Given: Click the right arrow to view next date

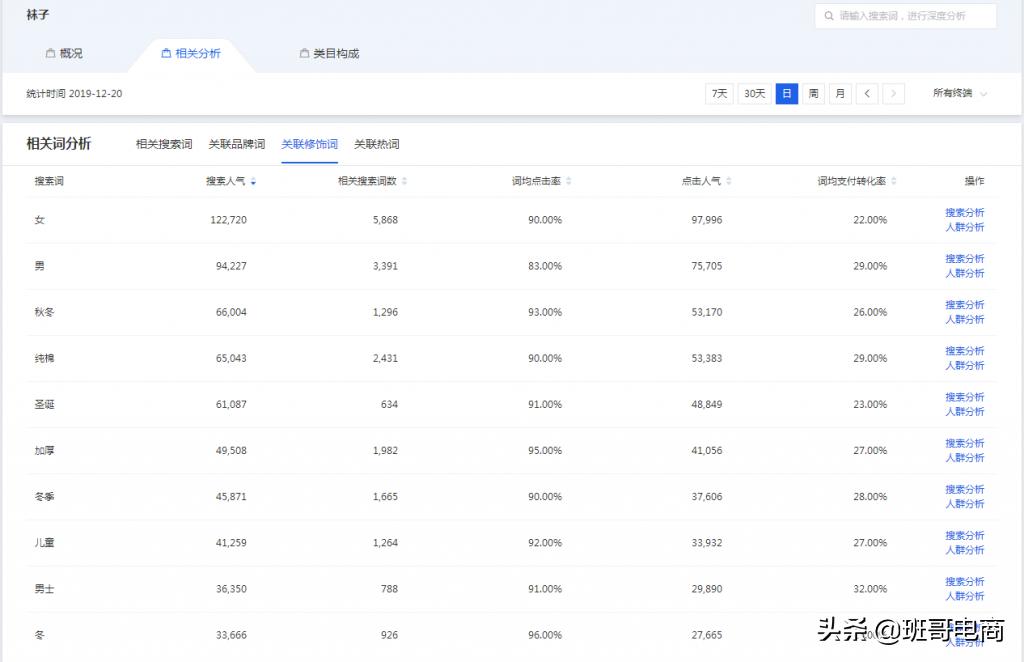Looking at the screenshot, I should click(893, 92).
